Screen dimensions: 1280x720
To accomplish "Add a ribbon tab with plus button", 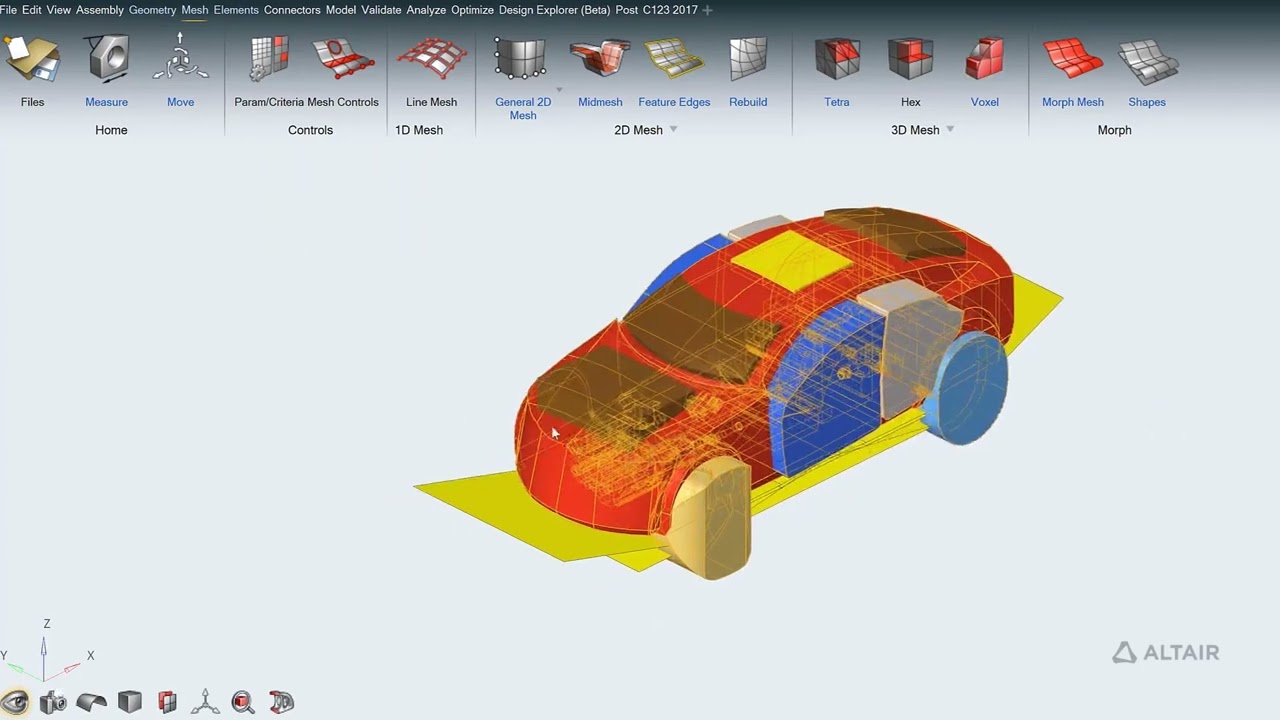I will (708, 10).
